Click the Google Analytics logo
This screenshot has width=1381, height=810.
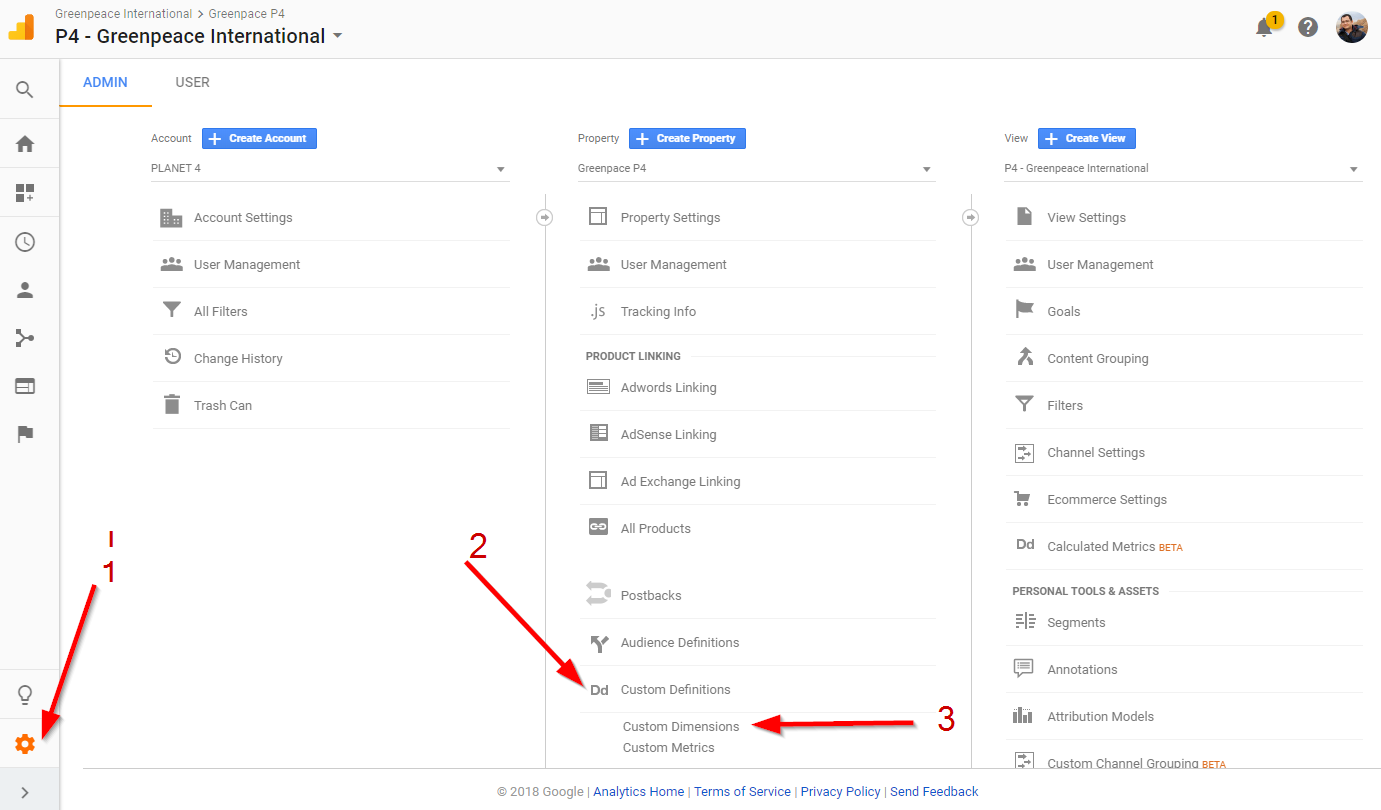tap(22, 27)
